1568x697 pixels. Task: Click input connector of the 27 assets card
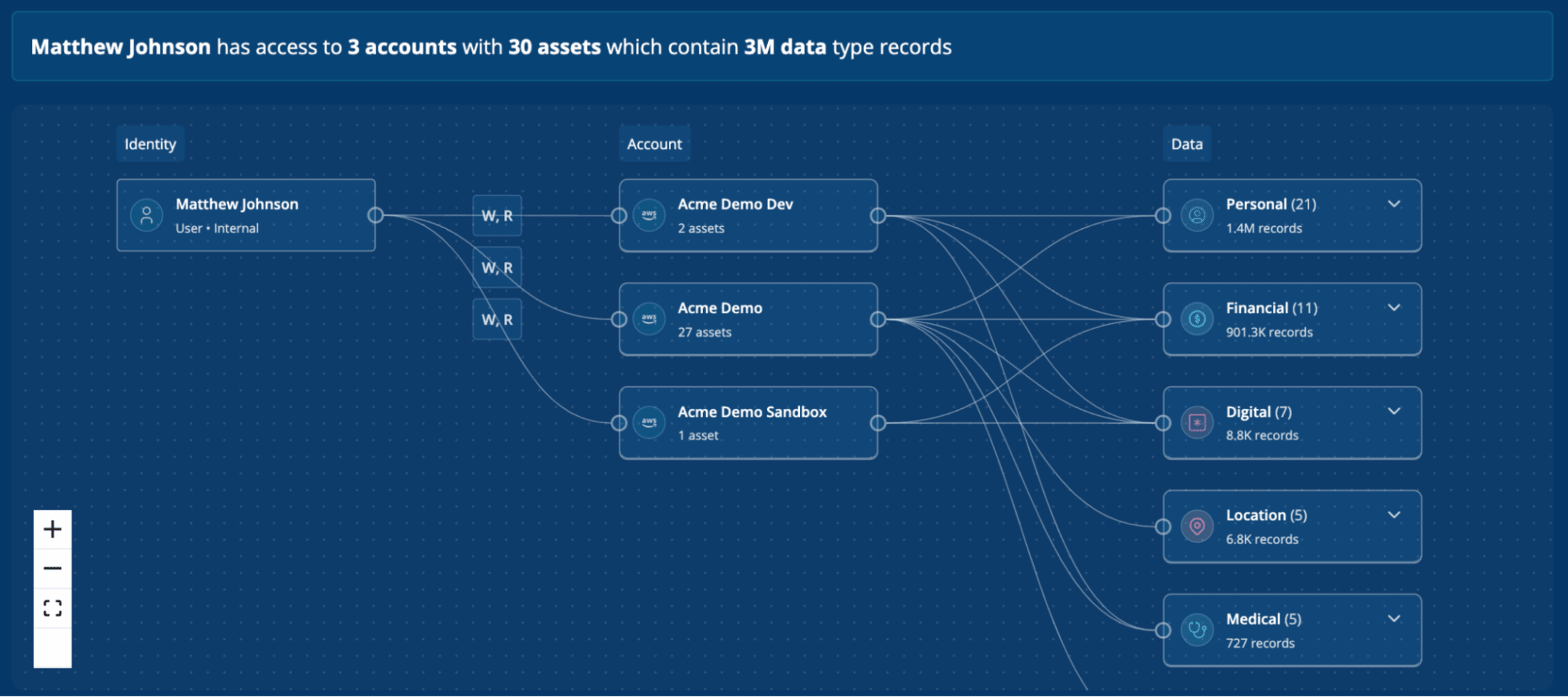pos(619,319)
